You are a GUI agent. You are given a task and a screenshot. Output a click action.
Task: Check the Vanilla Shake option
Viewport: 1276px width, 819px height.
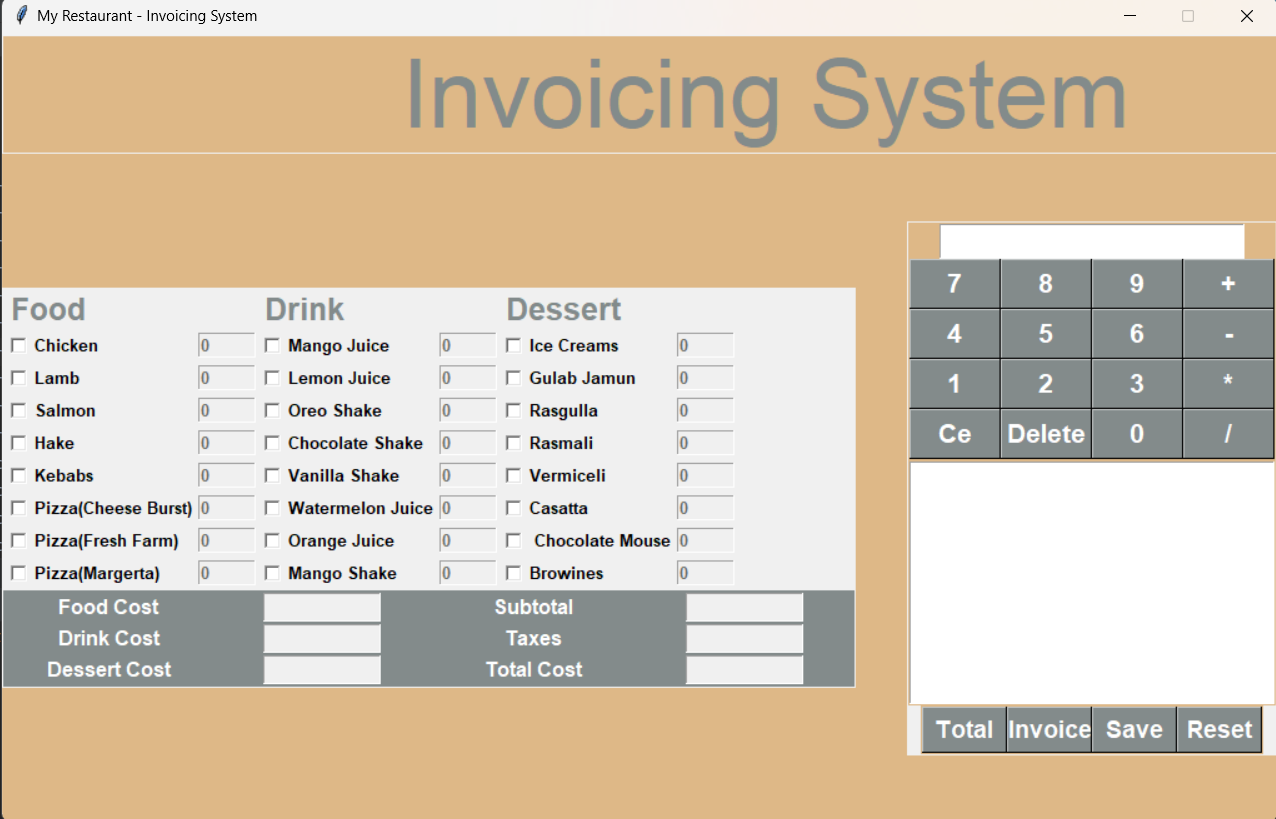click(272, 475)
